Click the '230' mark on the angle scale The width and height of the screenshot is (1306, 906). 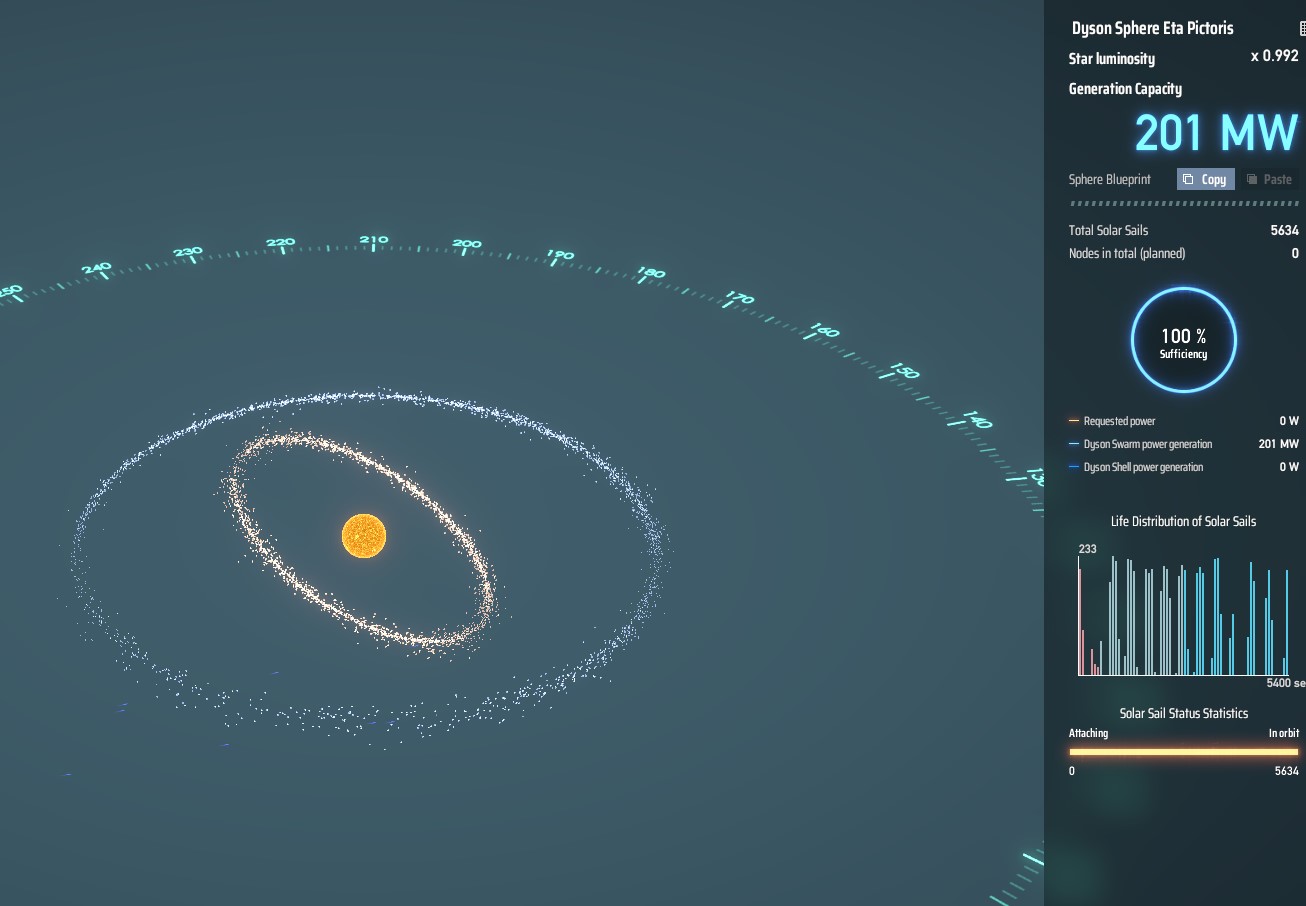188,253
